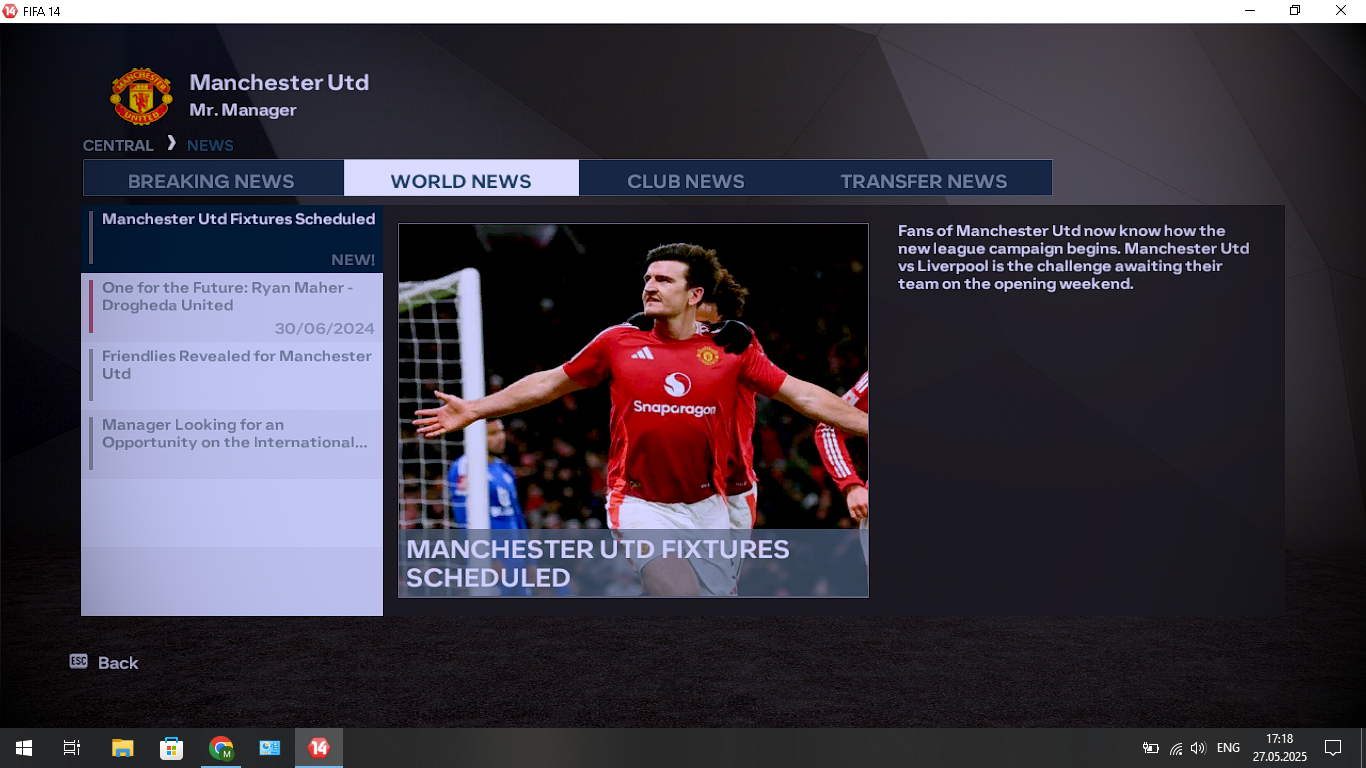Click the ENG language indicator
Screen dimensions: 1366x768
point(1228,748)
